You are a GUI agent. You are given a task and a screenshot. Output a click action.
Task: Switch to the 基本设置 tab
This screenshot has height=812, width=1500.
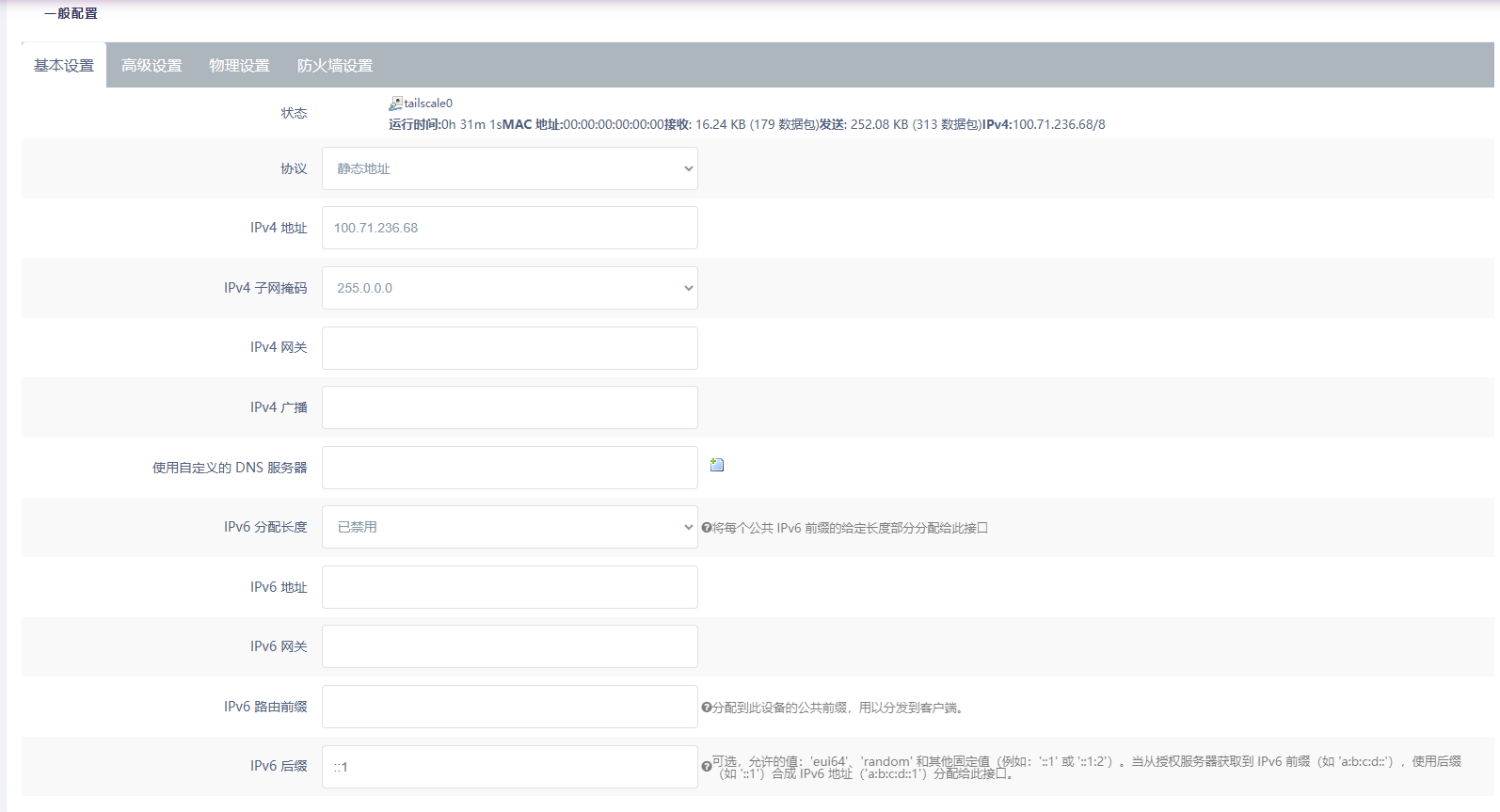64,66
